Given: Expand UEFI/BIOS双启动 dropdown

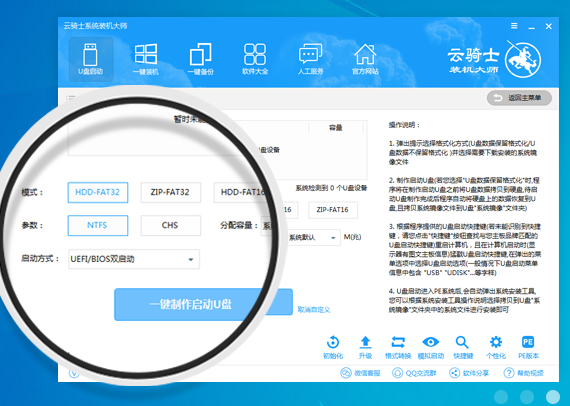Looking at the screenshot, I should point(134,259).
